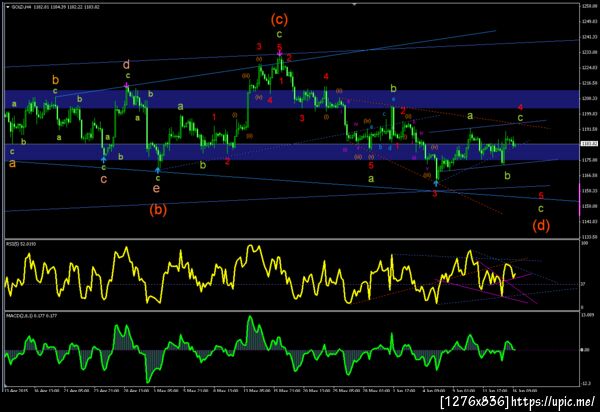Click the current price tag on the price axis

(587, 144)
